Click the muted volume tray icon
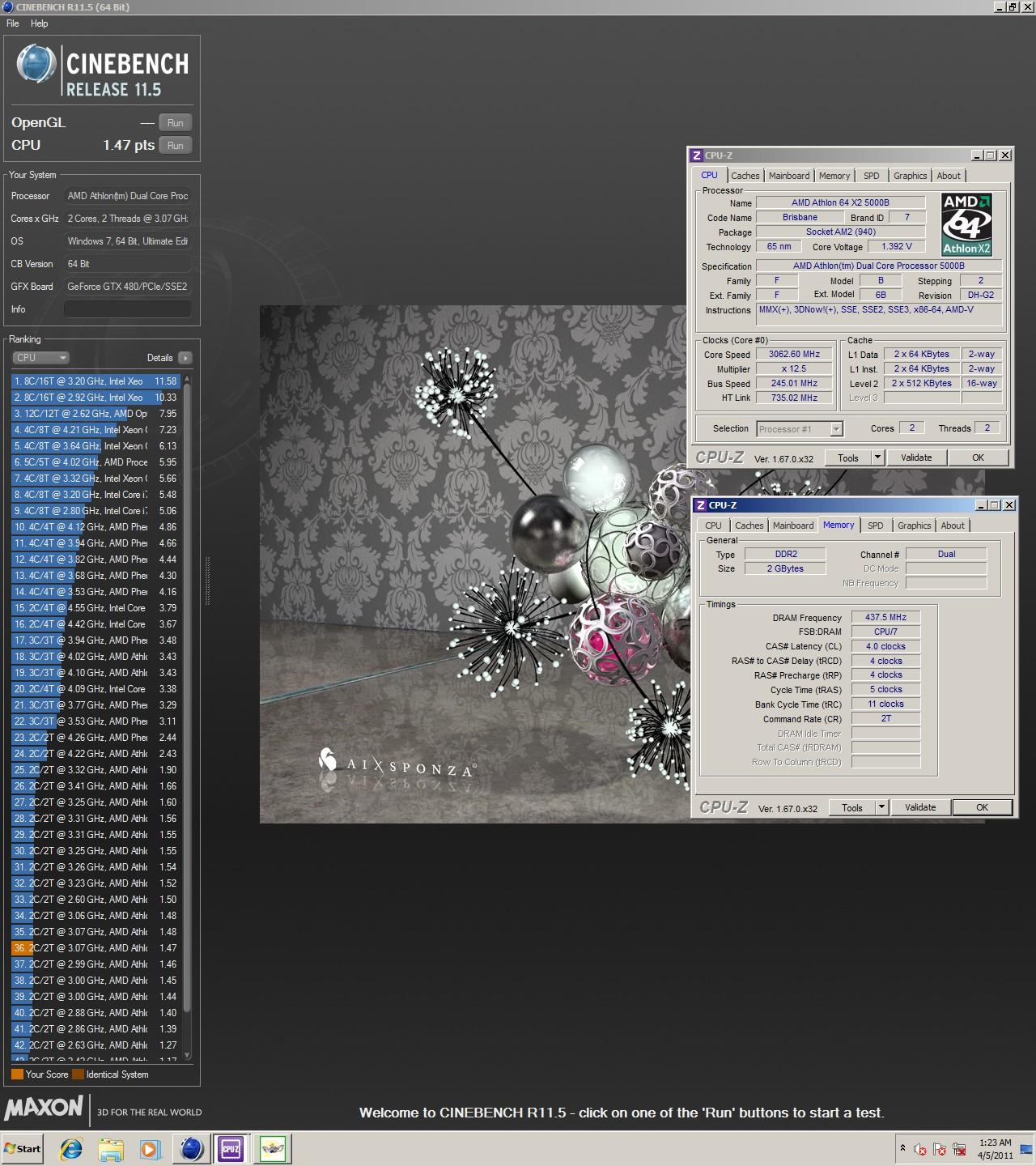The image size is (1036, 1166). pyautogui.click(x=920, y=1149)
